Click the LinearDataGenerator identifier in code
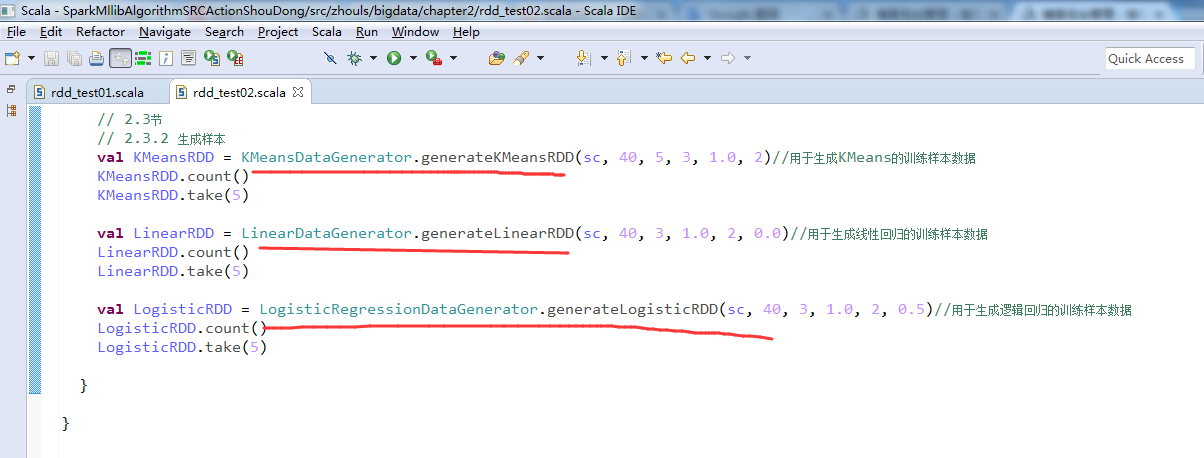Screen dimensions: 1204x458 (327, 233)
